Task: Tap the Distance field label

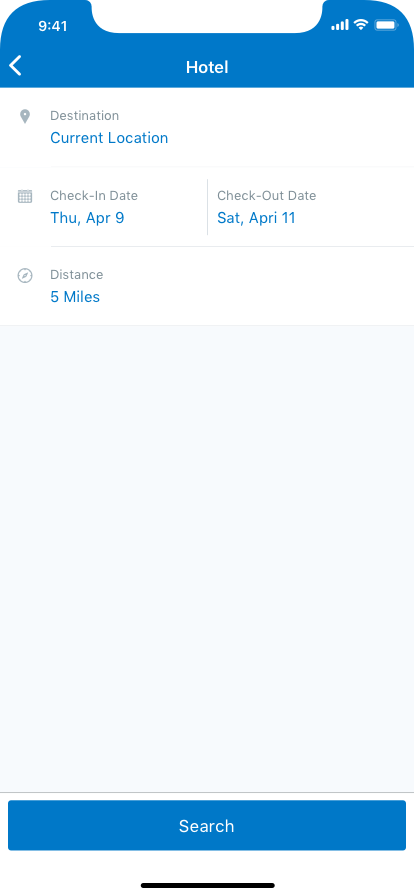Action: point(77,274)
